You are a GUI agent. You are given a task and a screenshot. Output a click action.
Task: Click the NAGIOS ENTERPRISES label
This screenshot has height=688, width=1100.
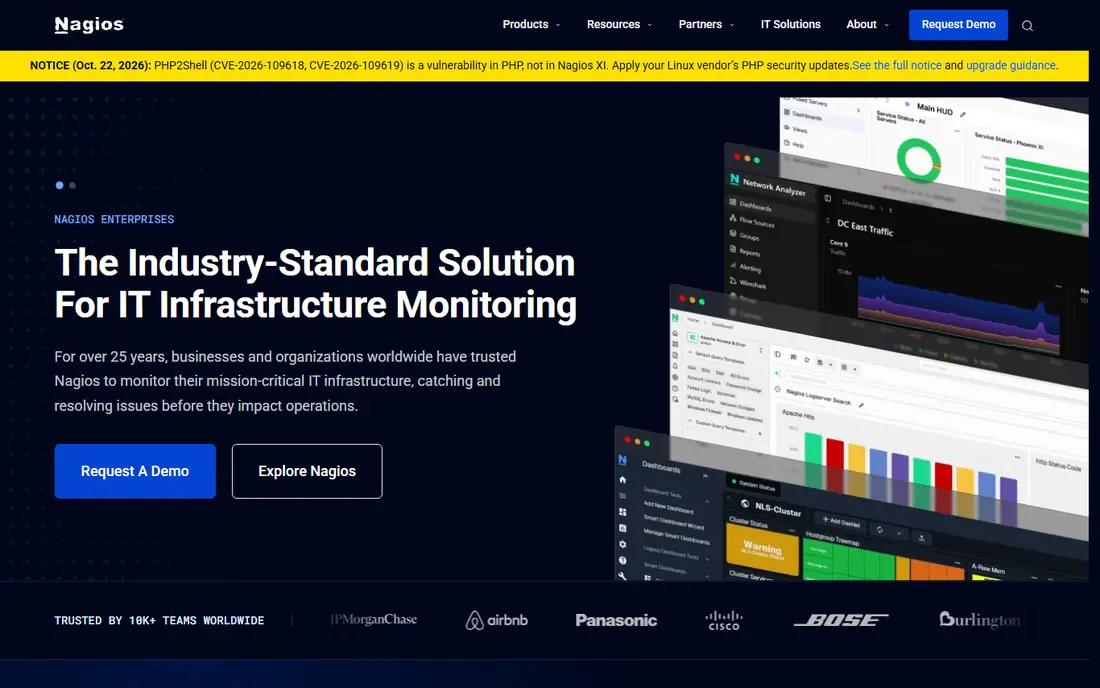[114, 220]
